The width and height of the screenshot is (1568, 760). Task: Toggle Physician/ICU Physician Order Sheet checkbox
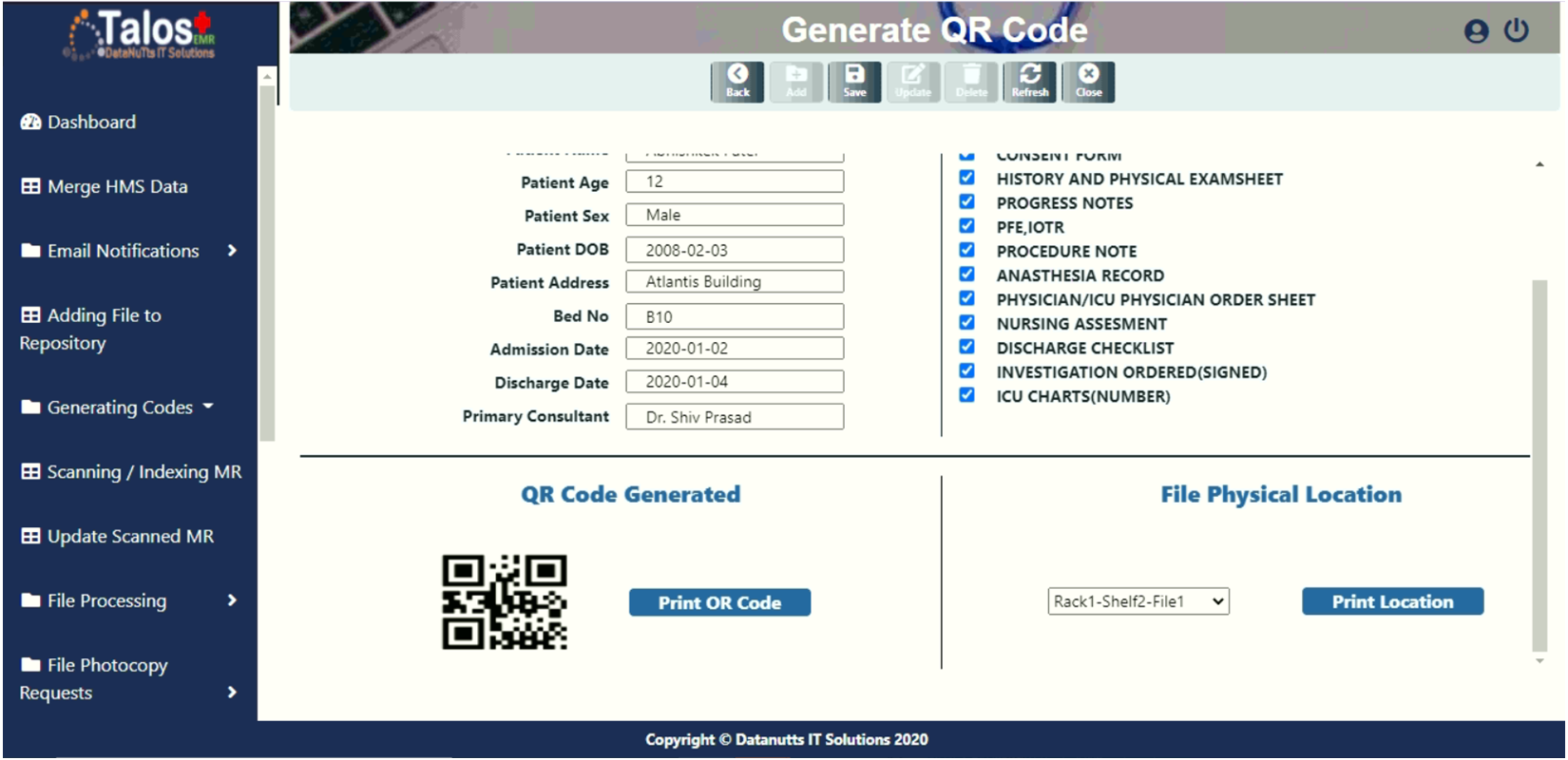click(966, 298)
